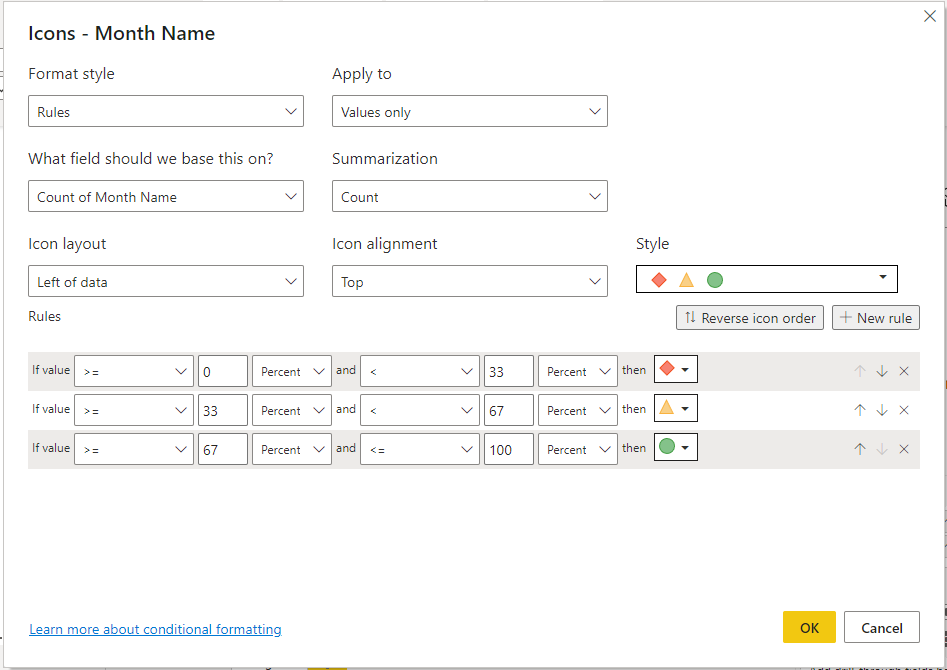947x670 pixels.
Task: Open third rule's <= operator dropdown
Action: pos(420,449)
